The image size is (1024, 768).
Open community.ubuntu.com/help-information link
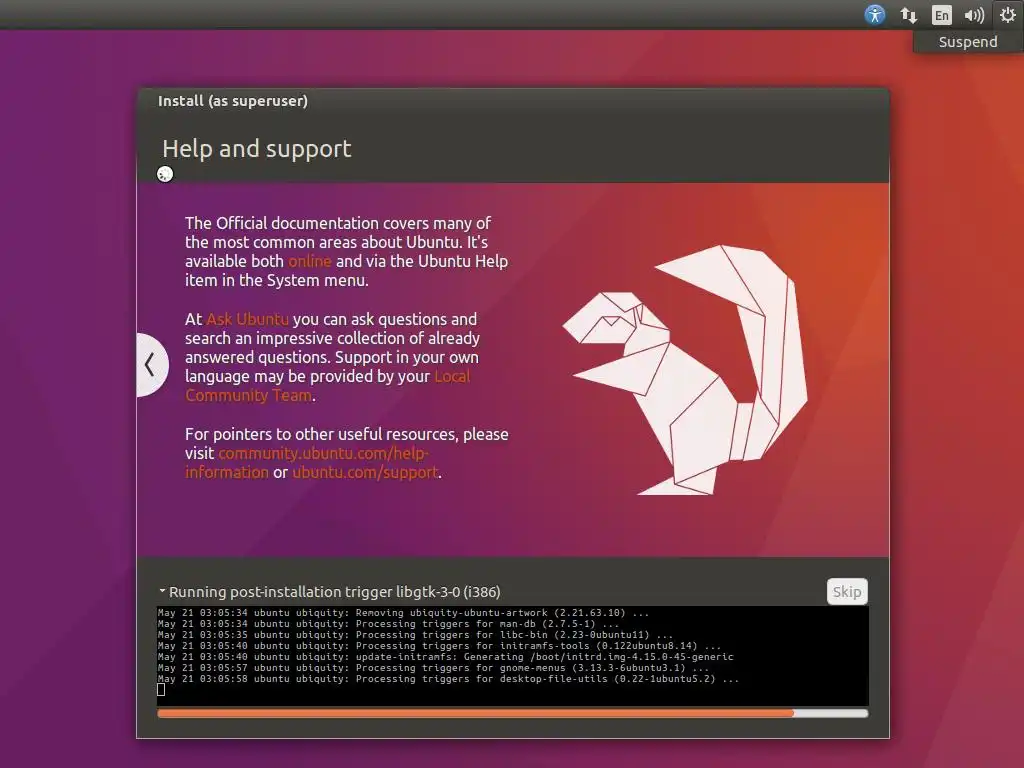tap(307, 462)
